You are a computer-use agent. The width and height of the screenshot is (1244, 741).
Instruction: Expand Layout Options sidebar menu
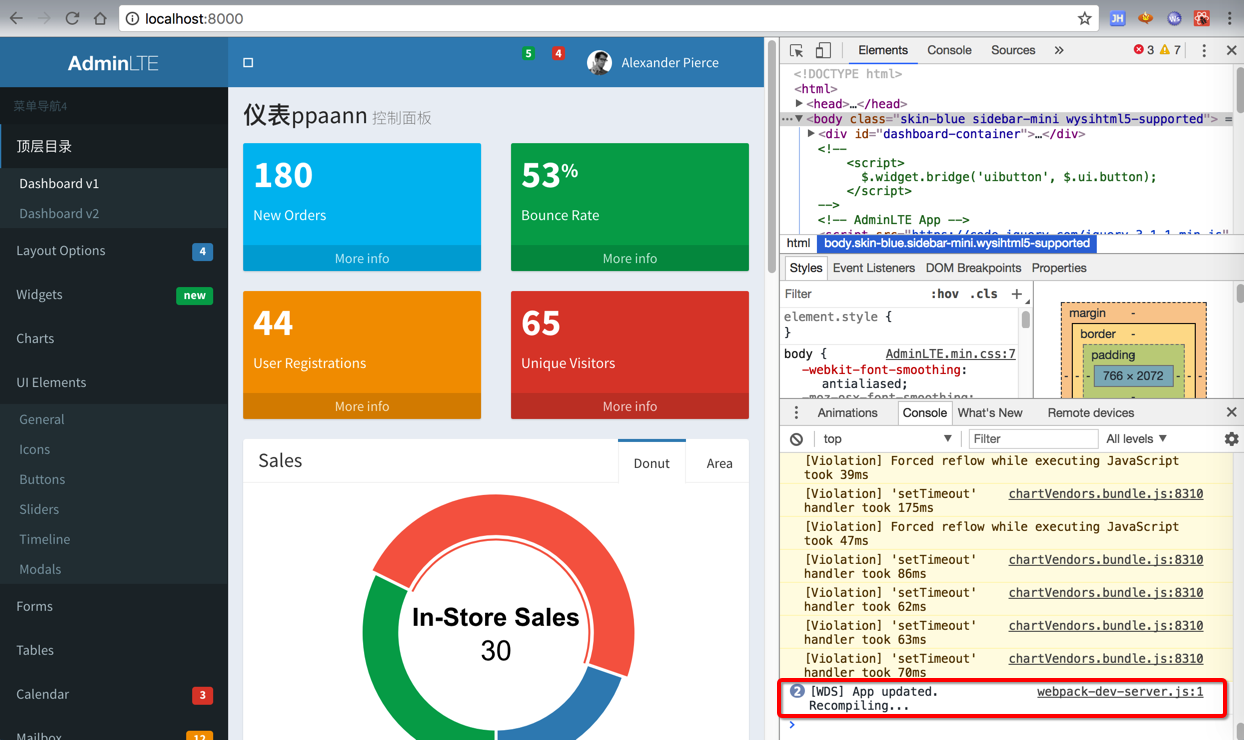[x=114, y=251]
